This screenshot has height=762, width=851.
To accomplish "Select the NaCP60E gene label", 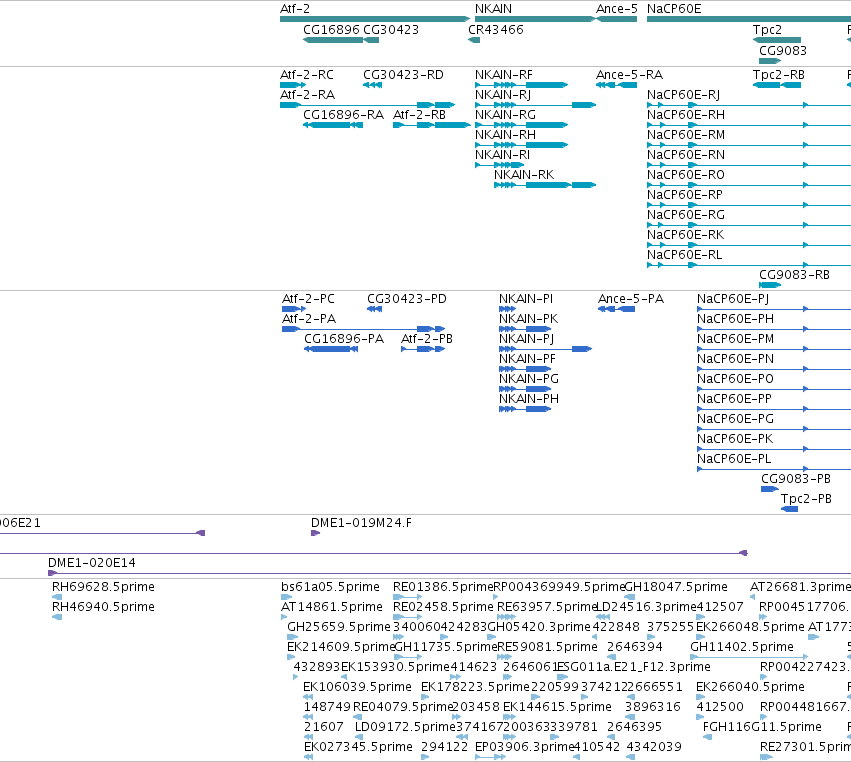I will (674, 9).
